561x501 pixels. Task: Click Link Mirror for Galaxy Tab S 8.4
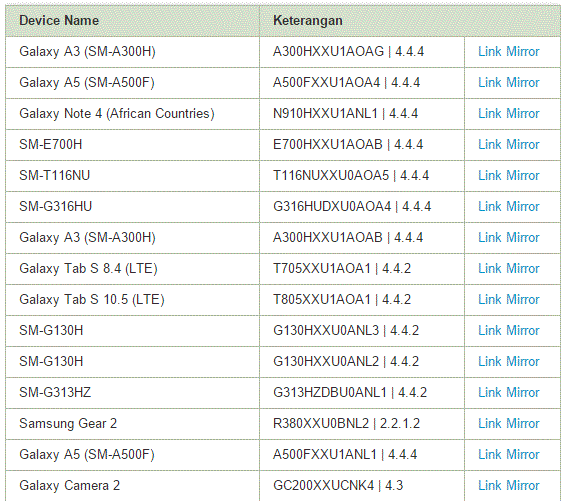508,269
